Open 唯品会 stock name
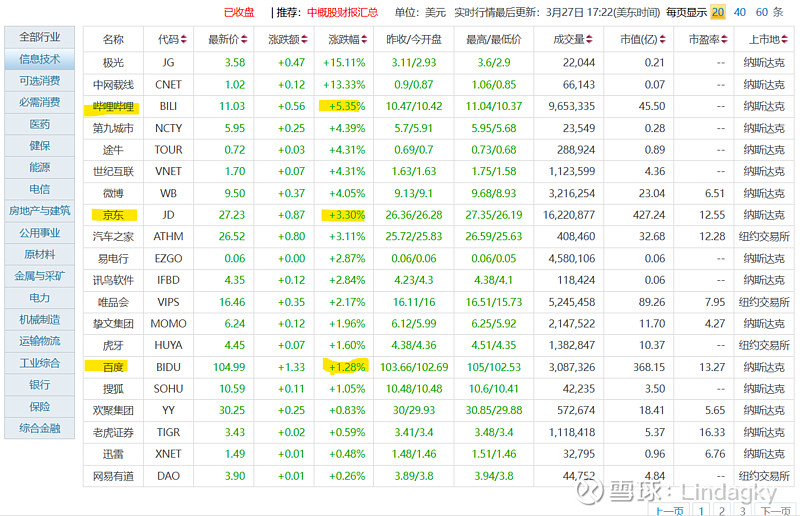 click(113, 302)
